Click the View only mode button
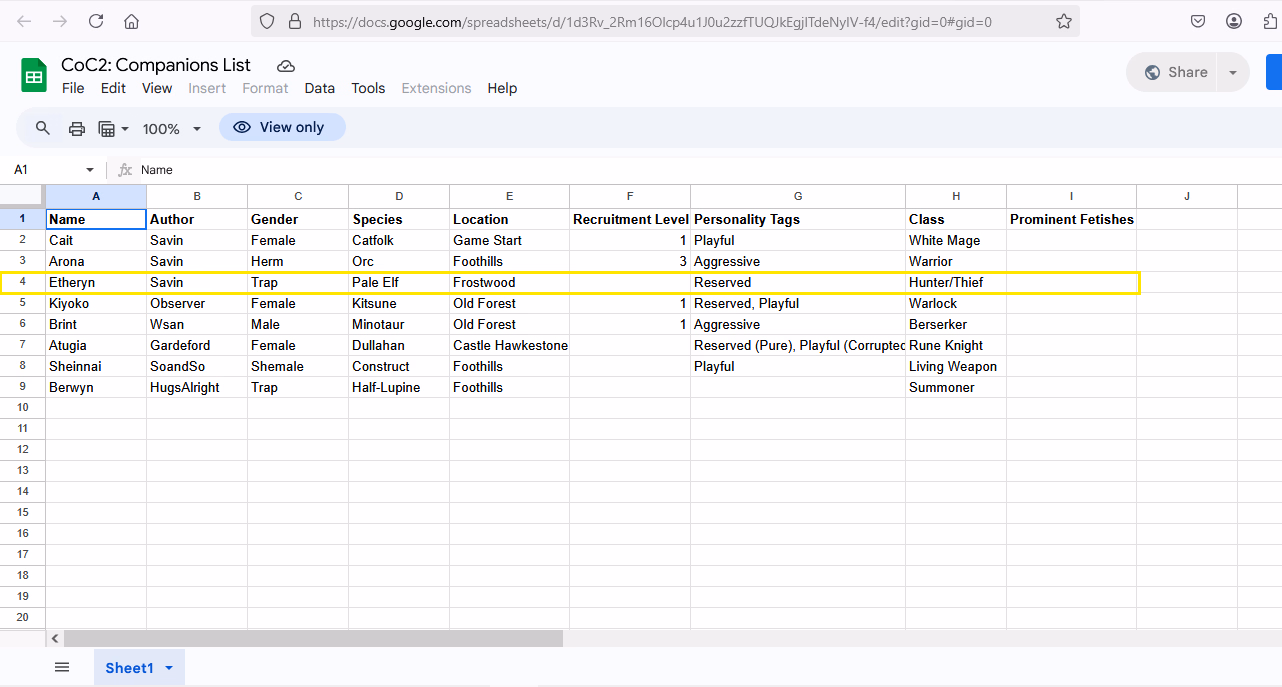This screenshot has width=1282, height=687. click(x=282, y=127)
